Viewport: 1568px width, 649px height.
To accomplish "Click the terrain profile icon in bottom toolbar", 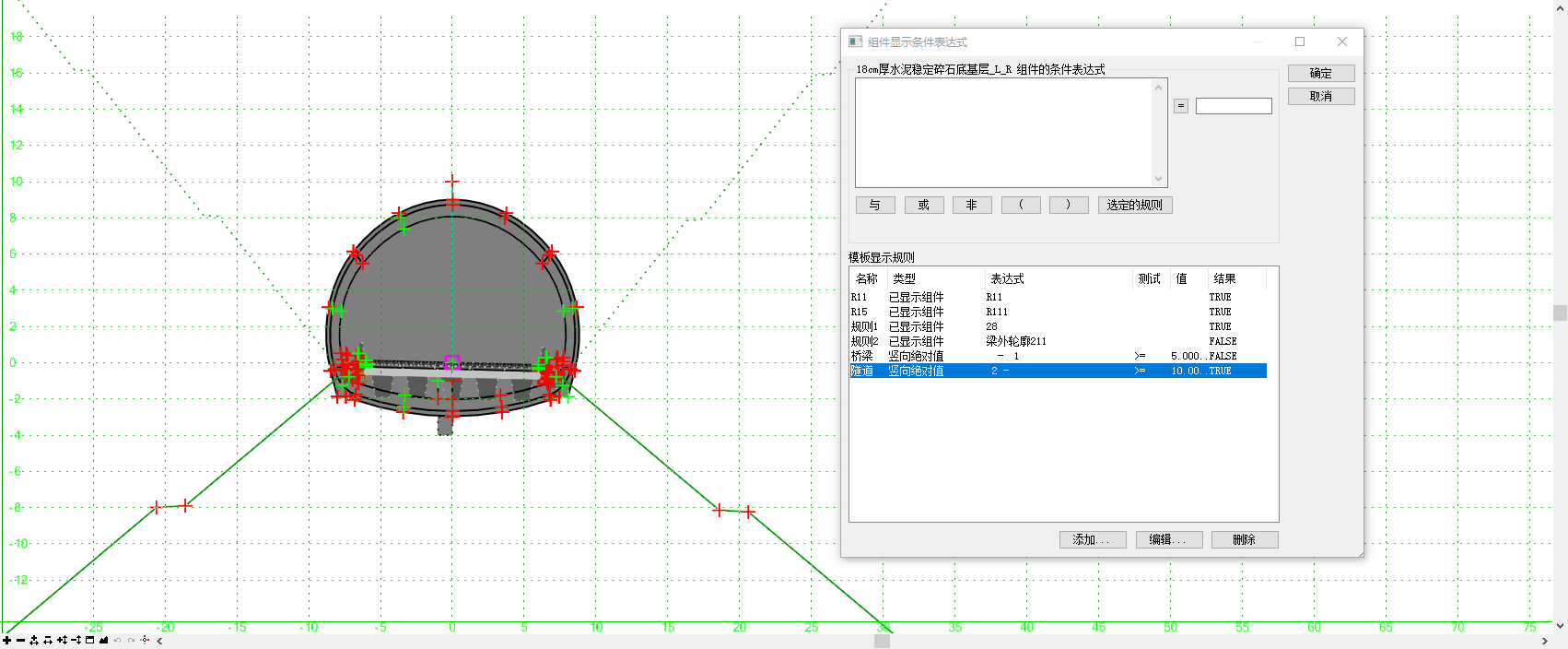I will (x=103, y=641).
